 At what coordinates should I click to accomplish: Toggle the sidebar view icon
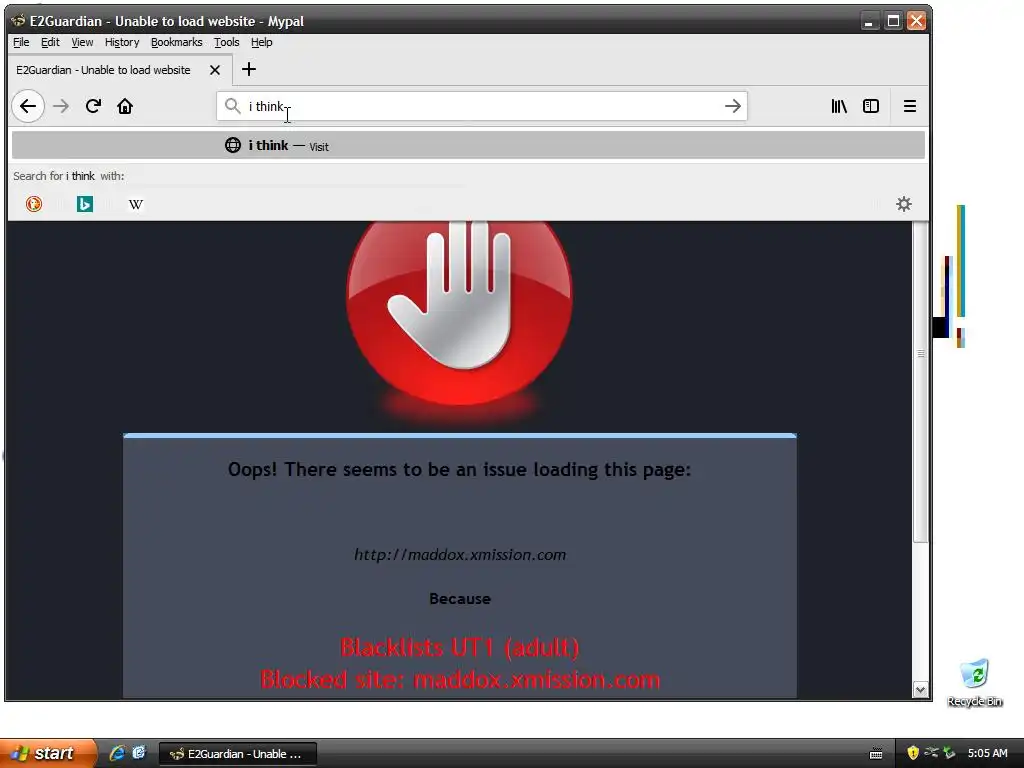point(871,106)
